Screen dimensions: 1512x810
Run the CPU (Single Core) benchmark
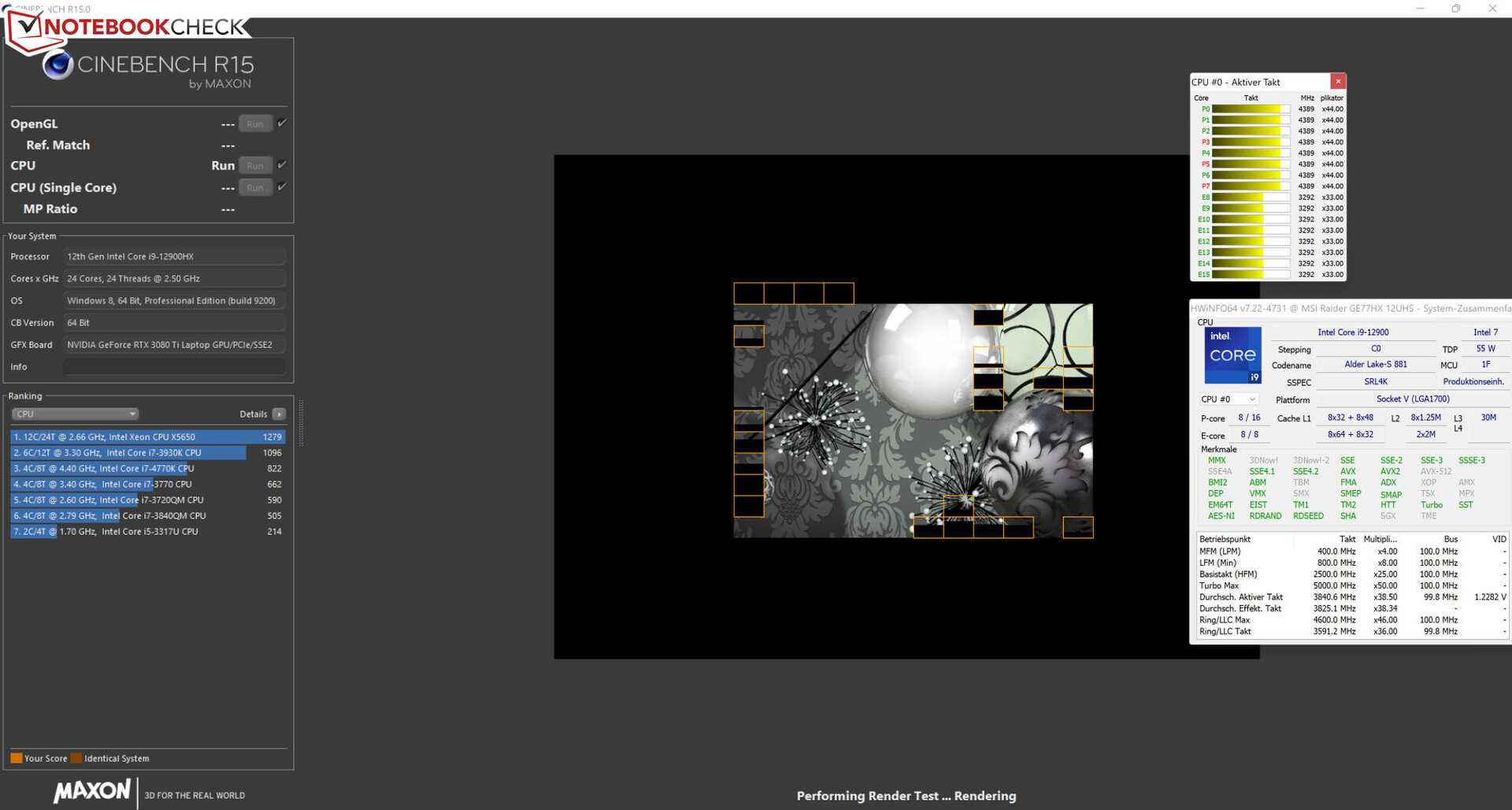(x=255, y=188)
